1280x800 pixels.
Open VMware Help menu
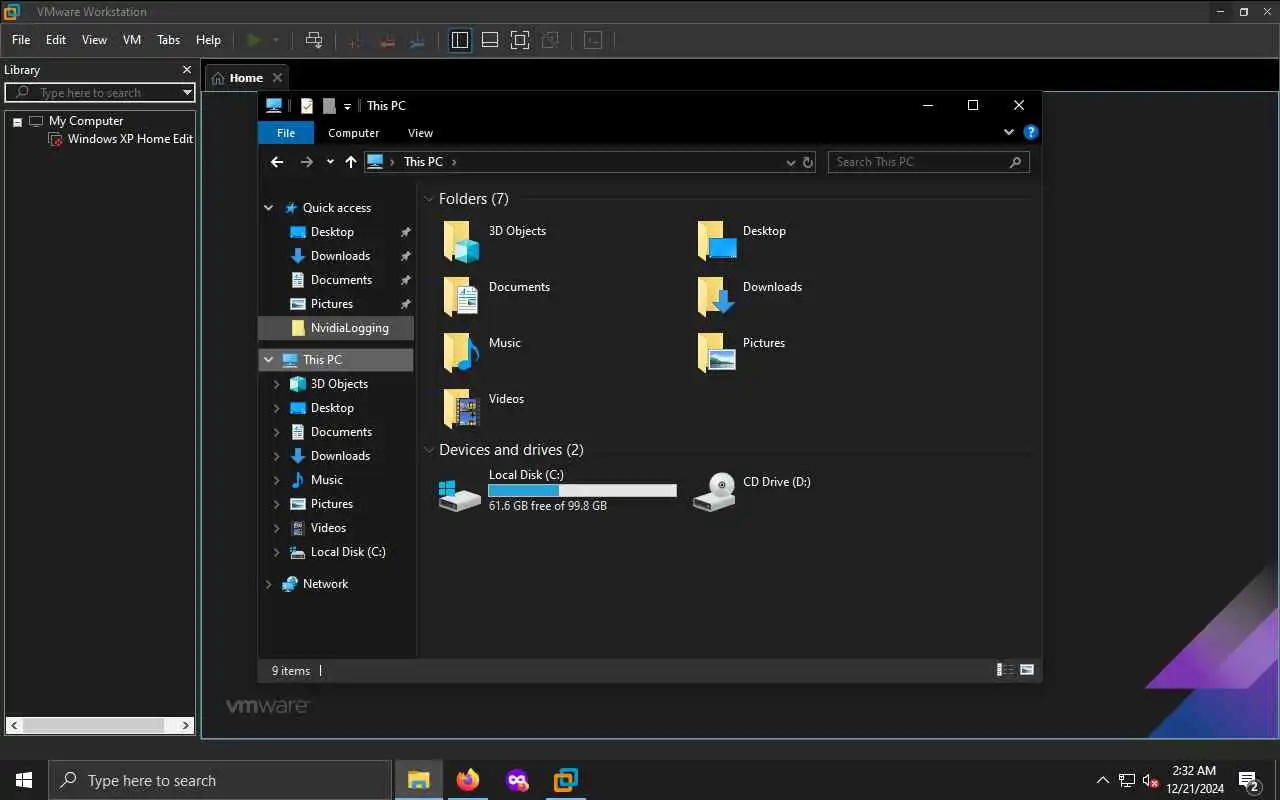(208, 40)
